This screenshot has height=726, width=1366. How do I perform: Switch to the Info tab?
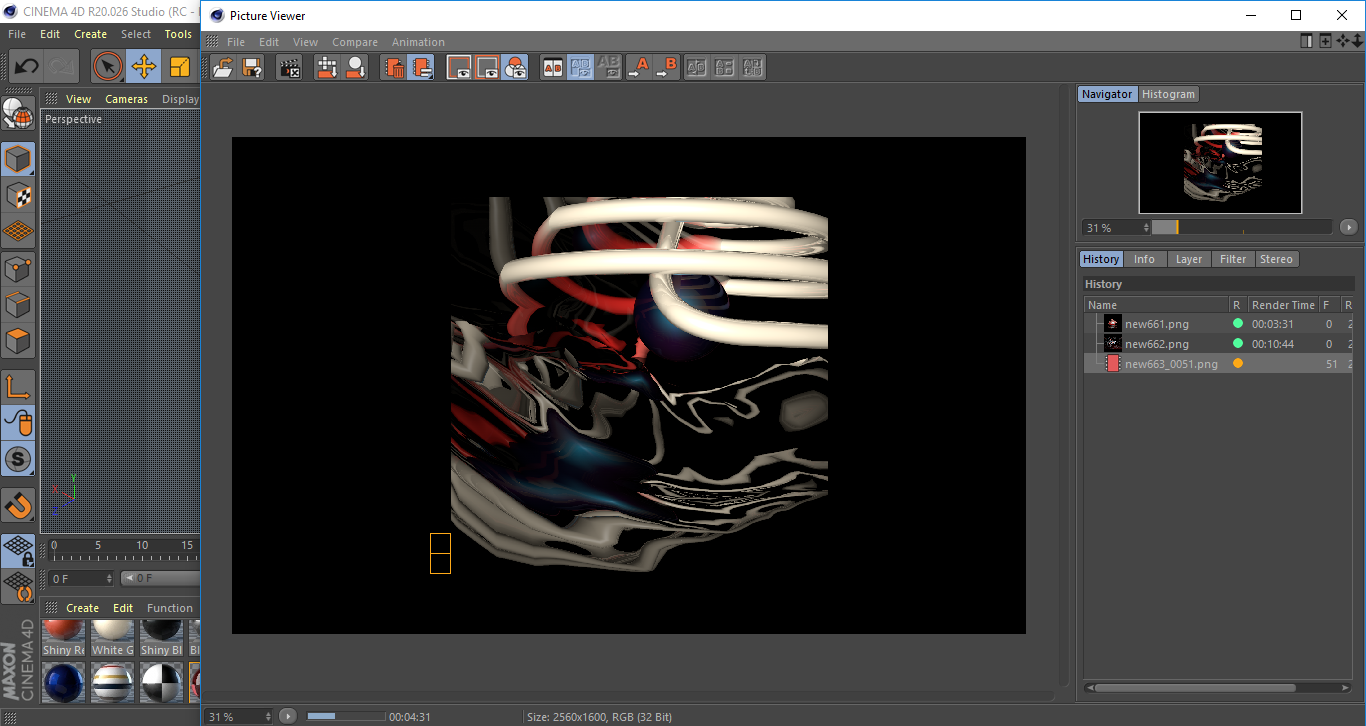coord(1144,259)
